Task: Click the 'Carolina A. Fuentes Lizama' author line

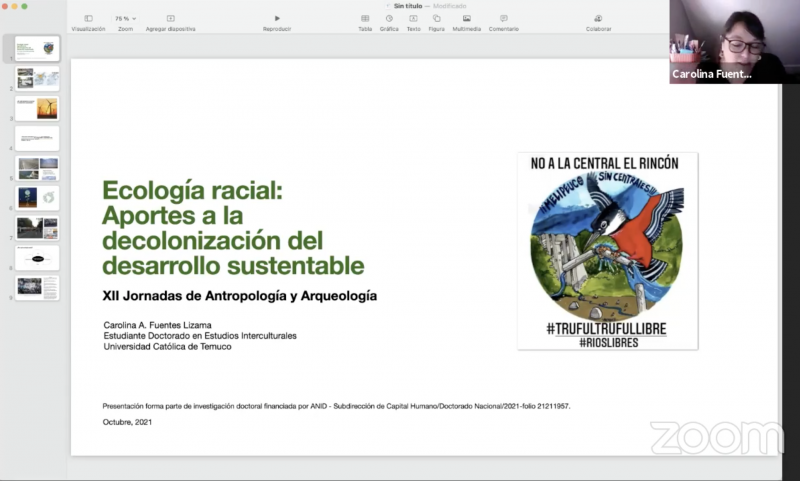Action: [157, 325]
